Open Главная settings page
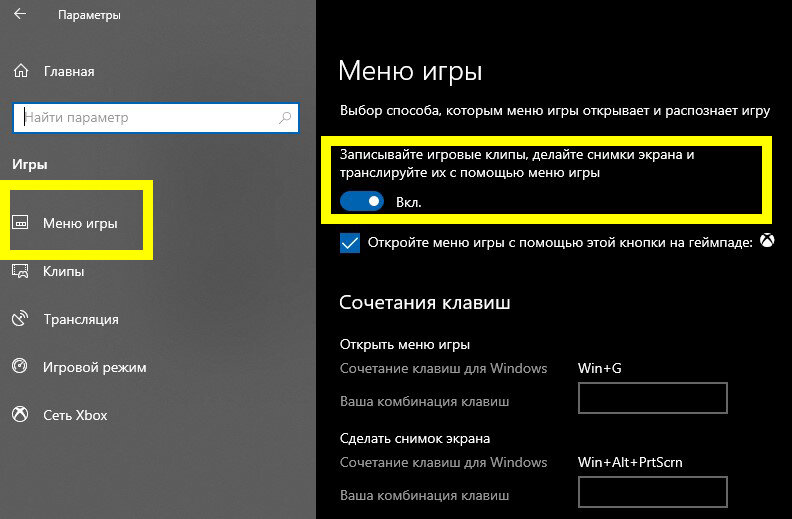Viewport: 792px width, 519px height. [x=69, y=72]
